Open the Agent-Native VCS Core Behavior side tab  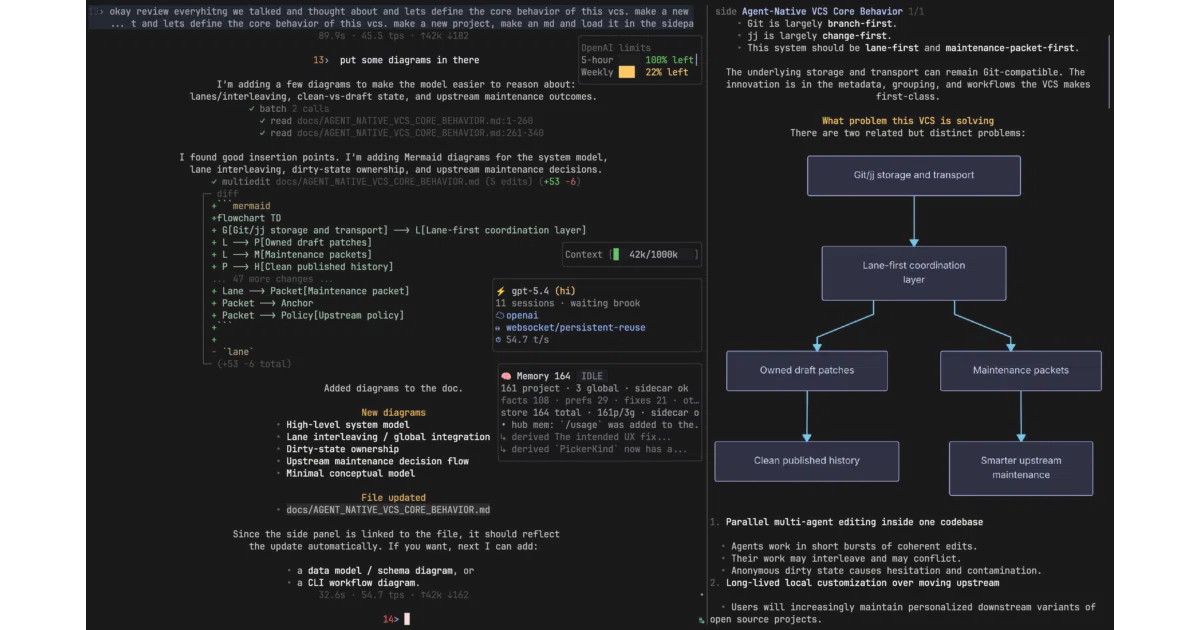pyautogui.click(x=822, y=11)
